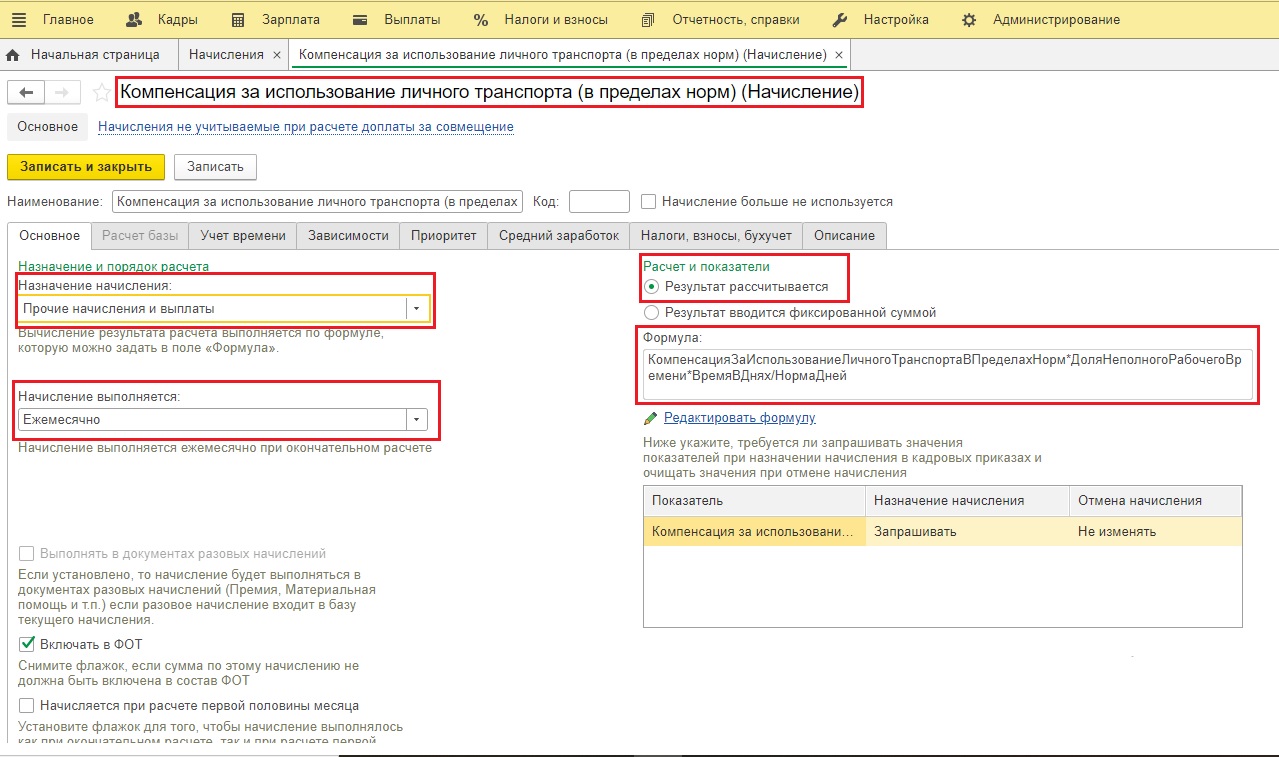The image size is (1279, 757).
Task: Go back with the left arrow button
Action: [x=26, y=92]
